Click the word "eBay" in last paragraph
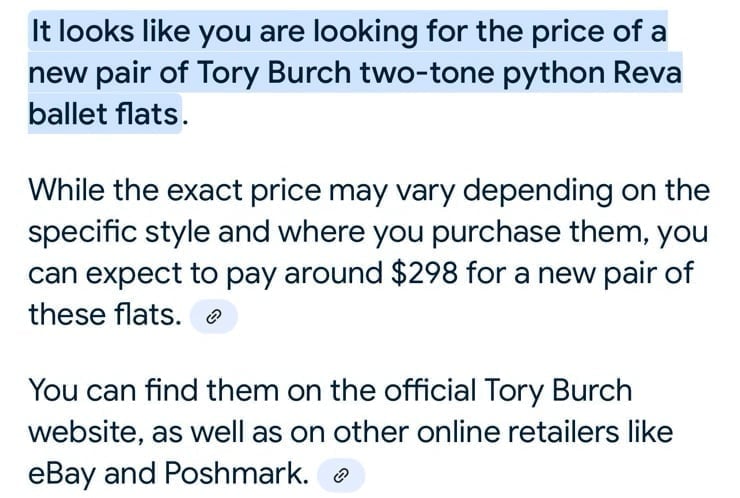This screenshot has height=498, width=740. [x=62, y=474]
